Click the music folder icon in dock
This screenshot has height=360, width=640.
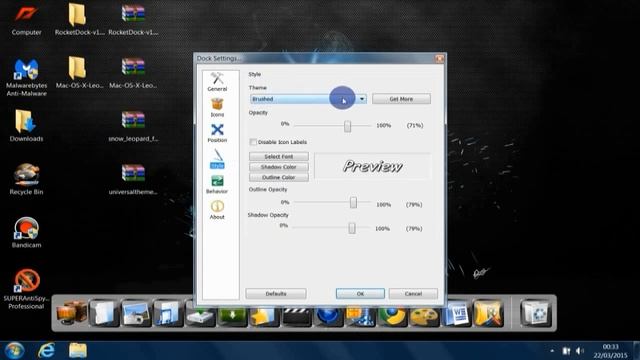point(168,313)
